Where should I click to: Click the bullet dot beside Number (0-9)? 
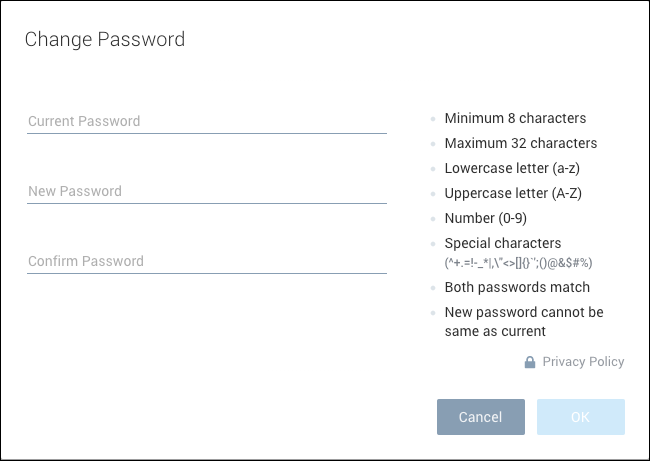(433, 219)
